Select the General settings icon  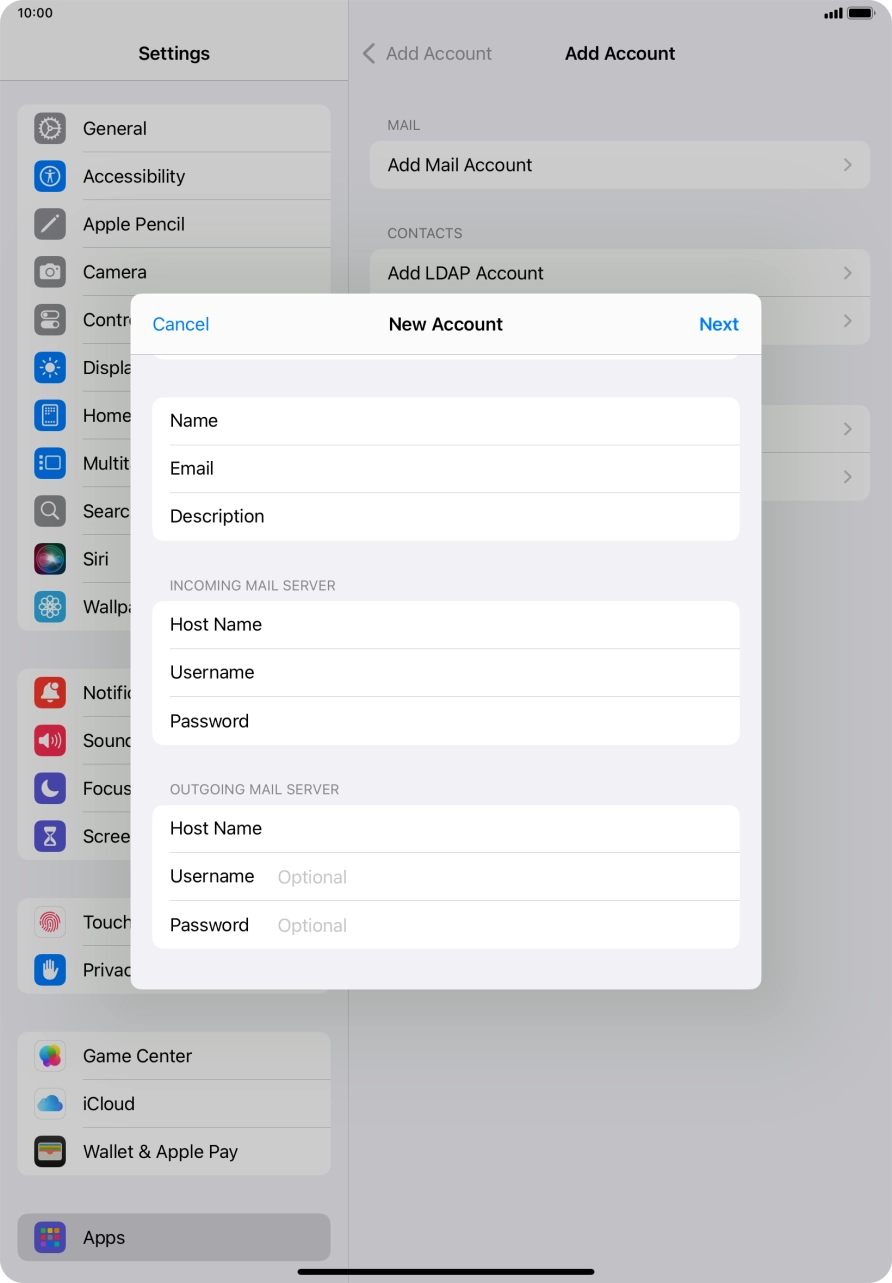[x=49, y=128]
